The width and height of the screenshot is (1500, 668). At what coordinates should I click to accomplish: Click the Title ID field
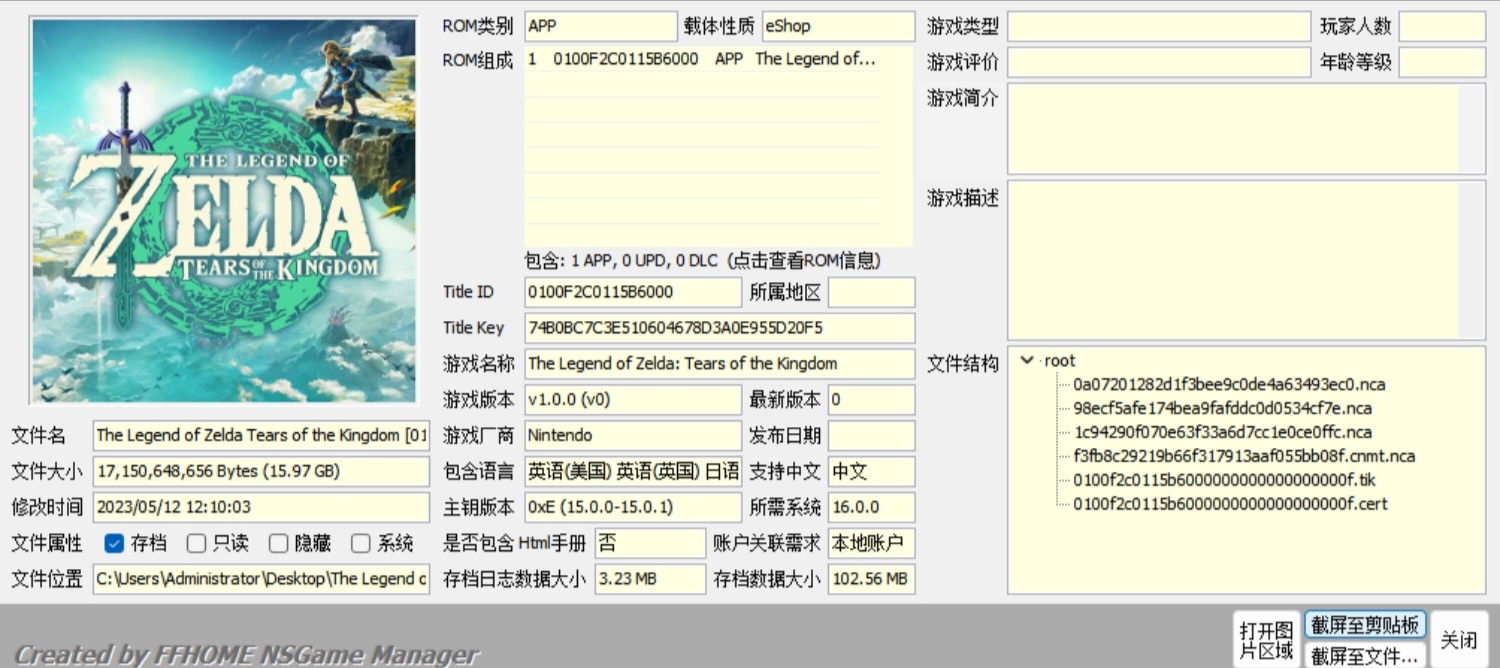click(633, 292)
